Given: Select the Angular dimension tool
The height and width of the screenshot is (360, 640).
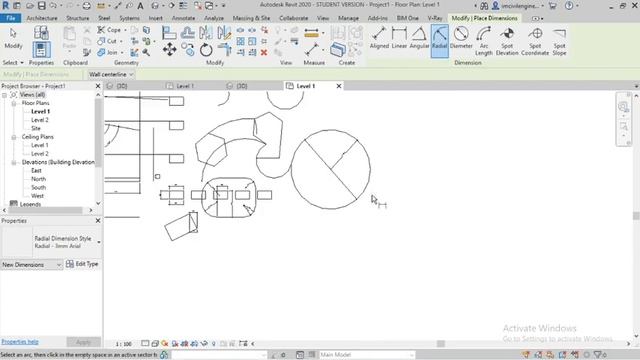Looking at the screenshot, I should [x=419, y=38].
